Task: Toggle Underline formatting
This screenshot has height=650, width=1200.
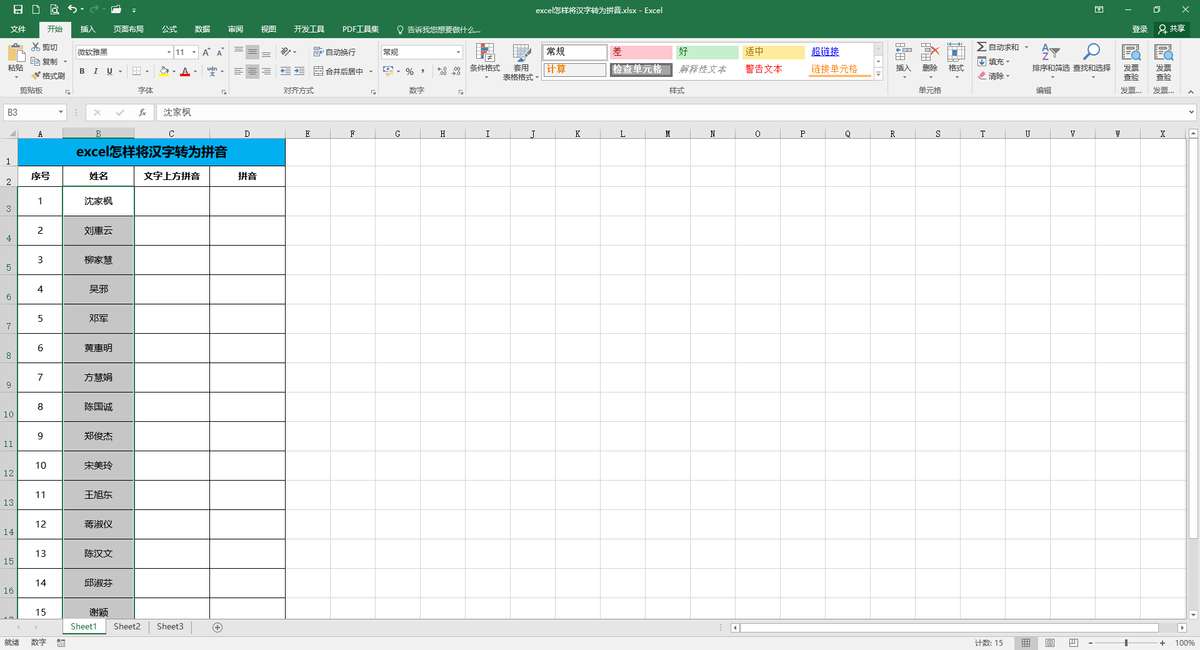Action: tap(108, 71)
